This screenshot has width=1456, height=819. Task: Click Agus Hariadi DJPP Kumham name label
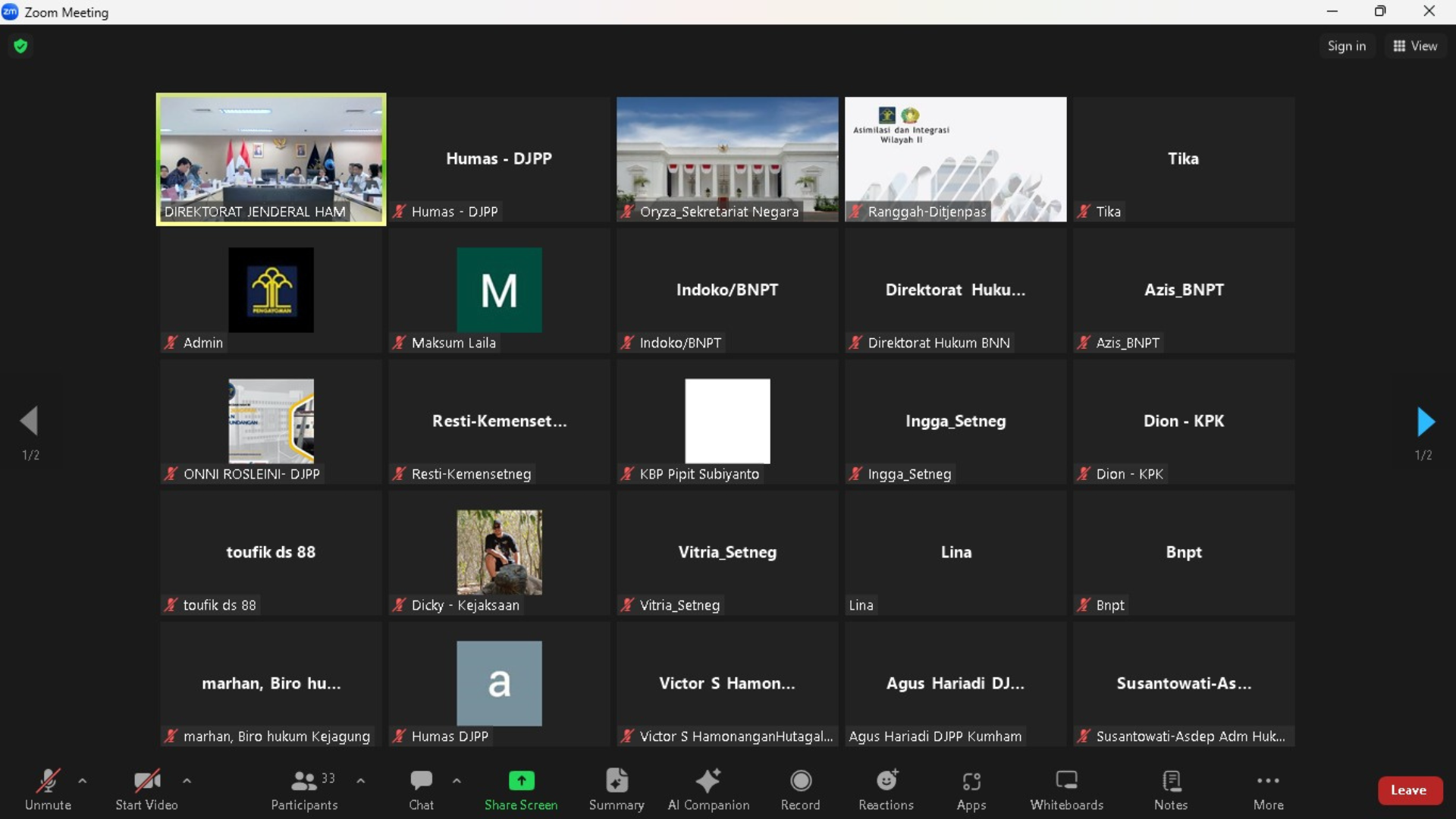pos(935,736)
